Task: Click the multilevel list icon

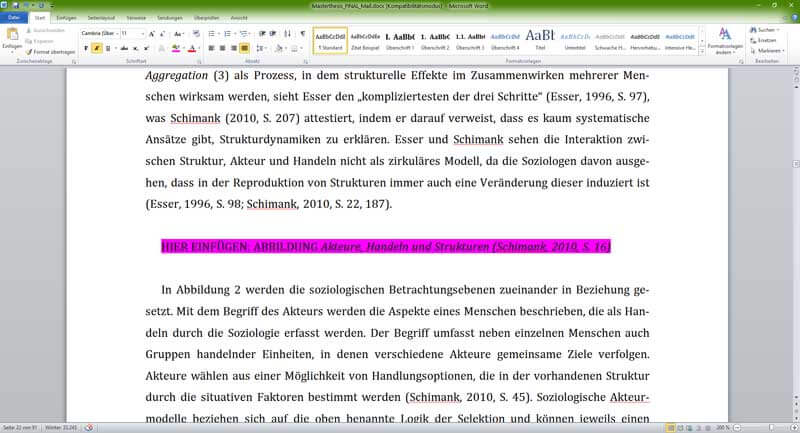Action: tap(244, 34)
